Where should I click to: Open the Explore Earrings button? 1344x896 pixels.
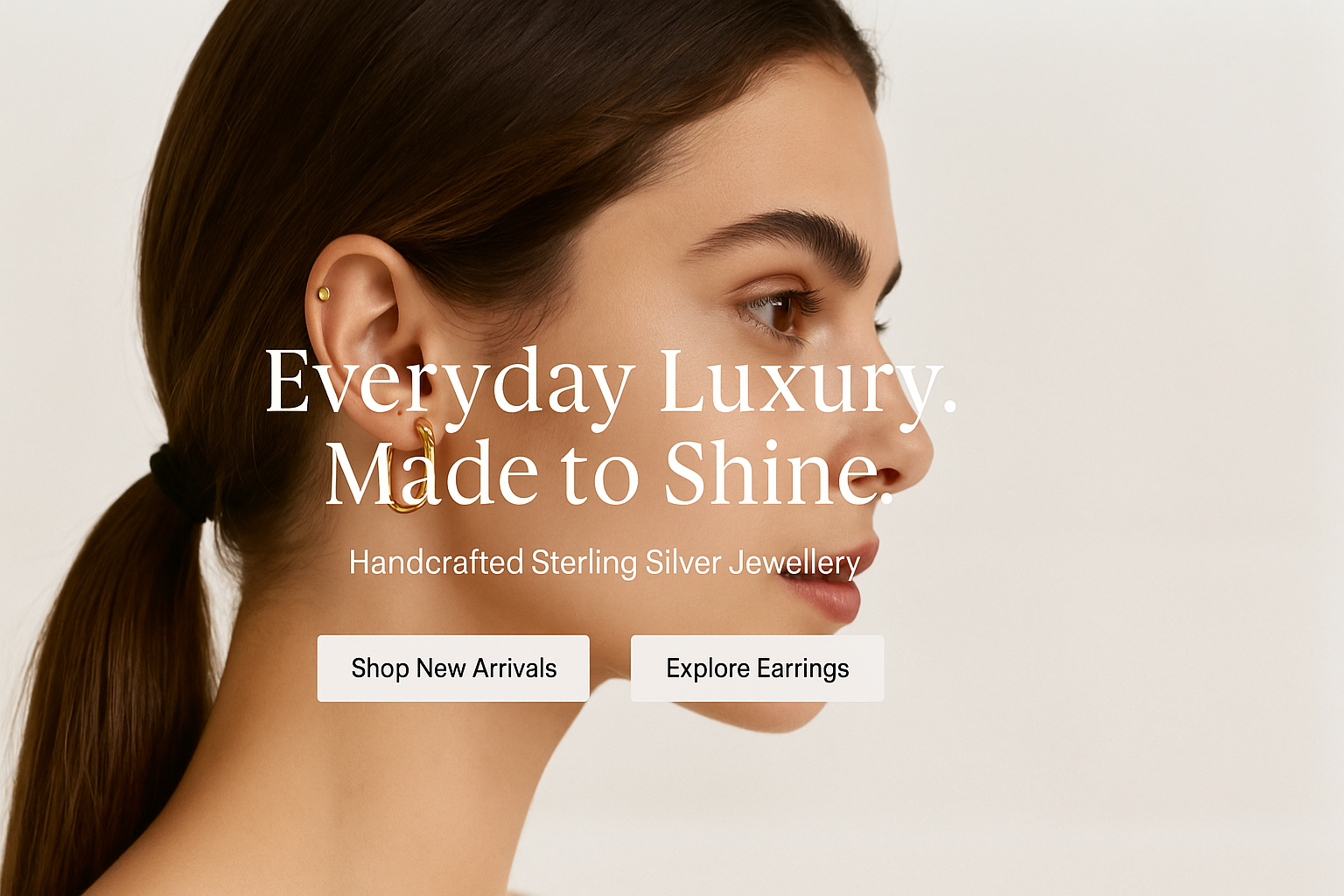[x=758, y=668]
